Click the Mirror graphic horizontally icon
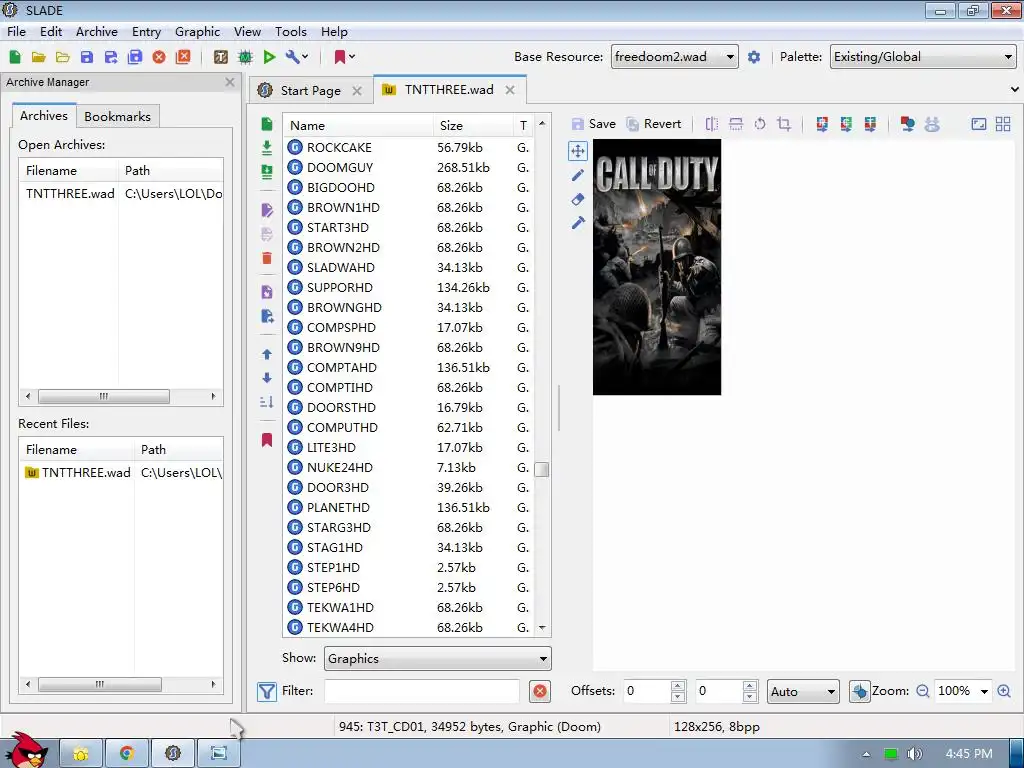The height and width of the screenshot is (768, 1024). pos(712,124)
